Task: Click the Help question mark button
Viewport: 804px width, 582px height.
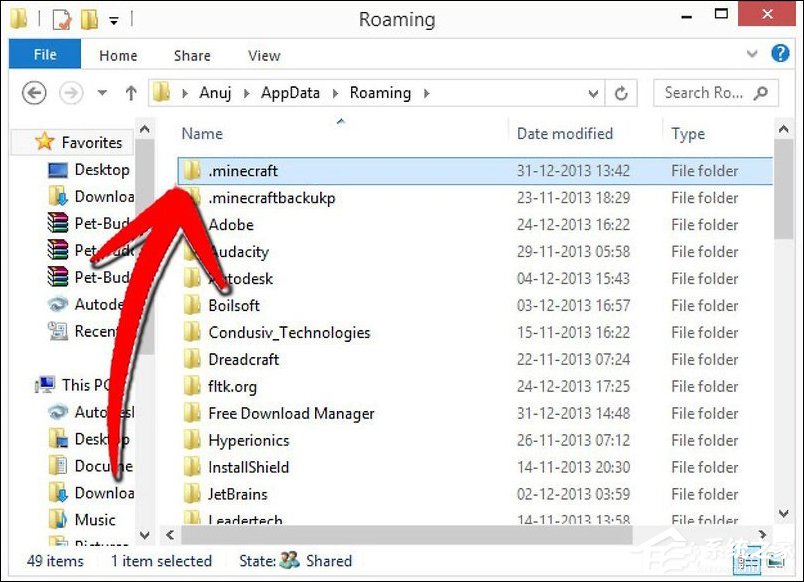Action: pos(780,53)
